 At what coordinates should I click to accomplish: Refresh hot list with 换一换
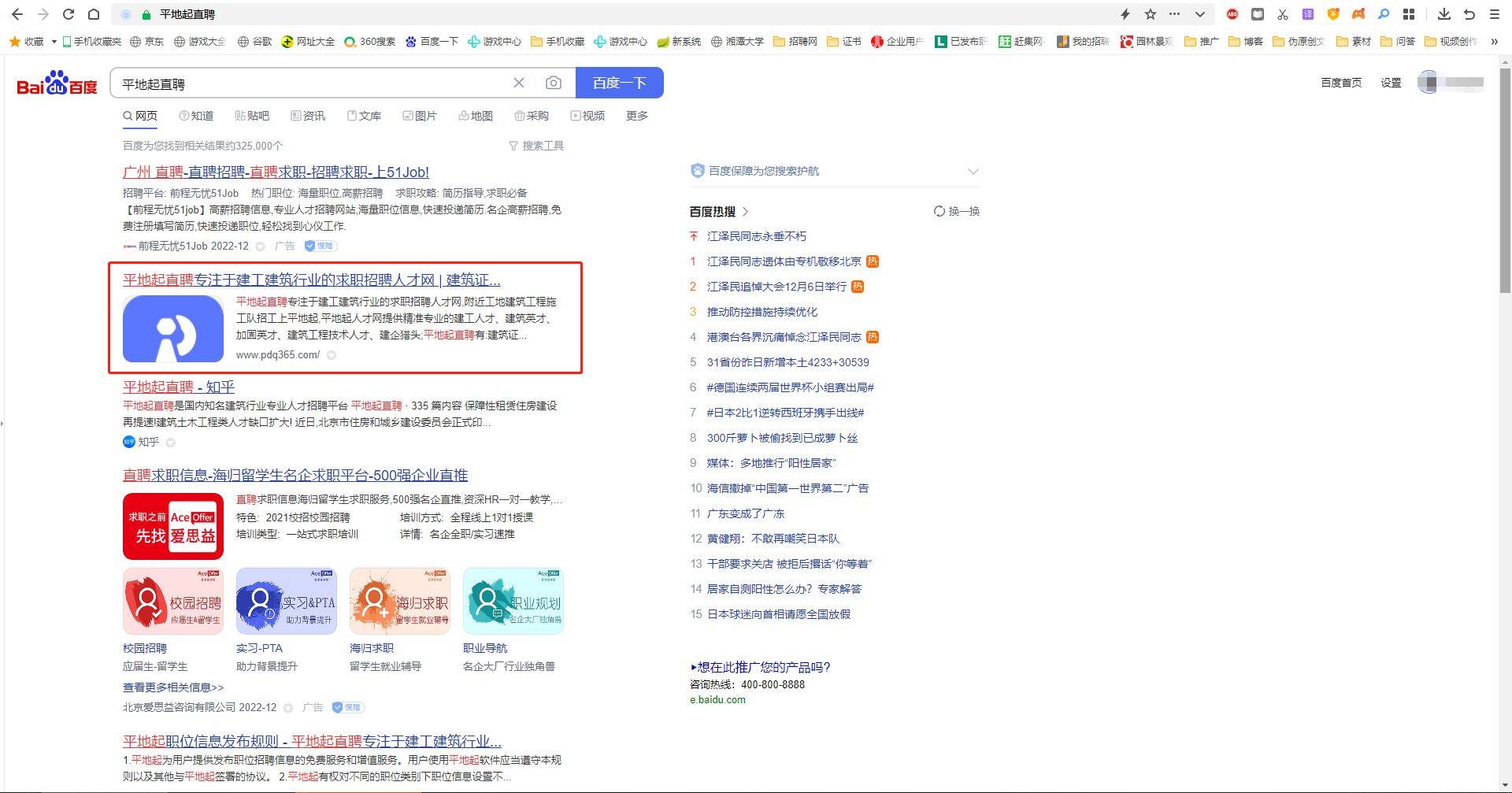[x=957, y=211]
